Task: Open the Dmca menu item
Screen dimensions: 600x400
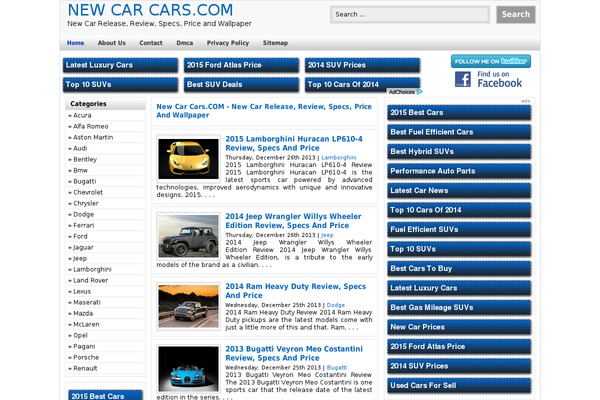Action: tap(184, 43)
